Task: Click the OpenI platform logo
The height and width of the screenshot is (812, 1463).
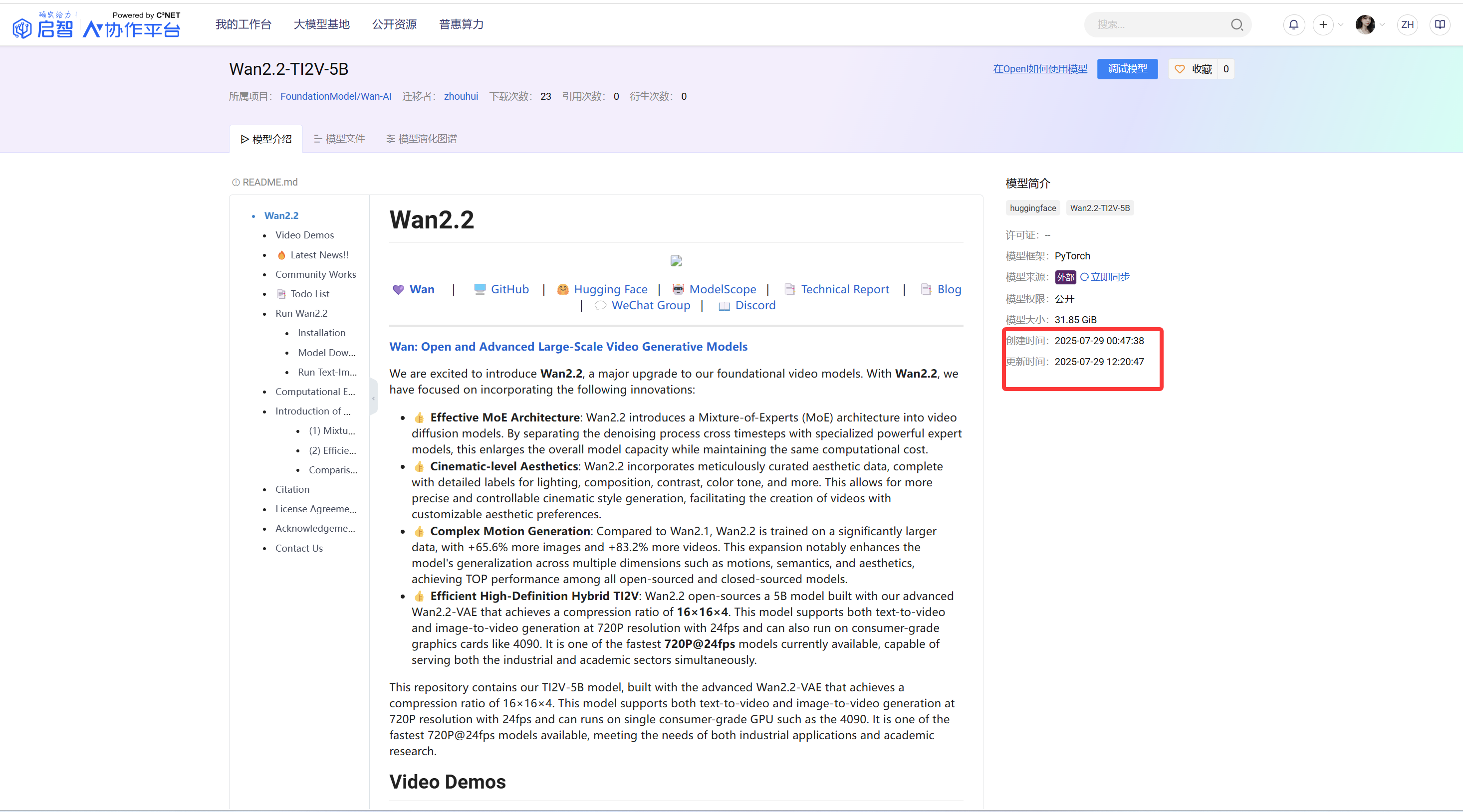Action: (x=96, y=24)
